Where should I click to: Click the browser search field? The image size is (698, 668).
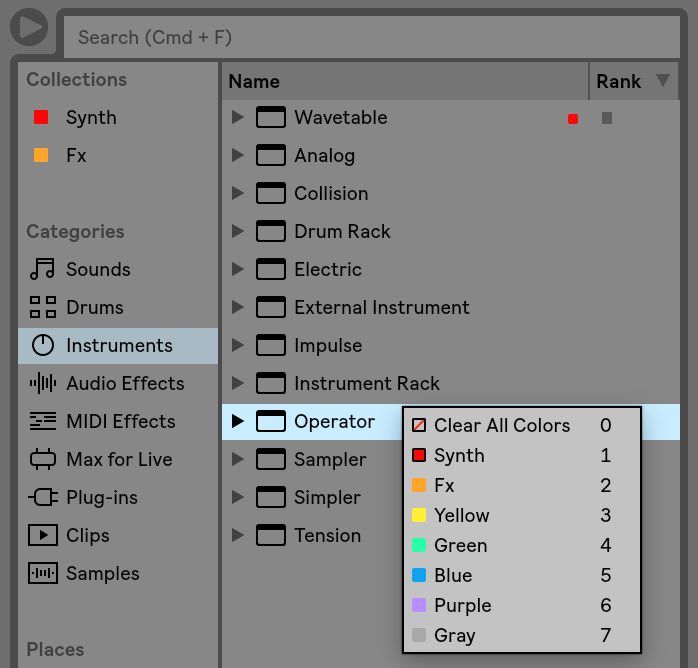372,37
